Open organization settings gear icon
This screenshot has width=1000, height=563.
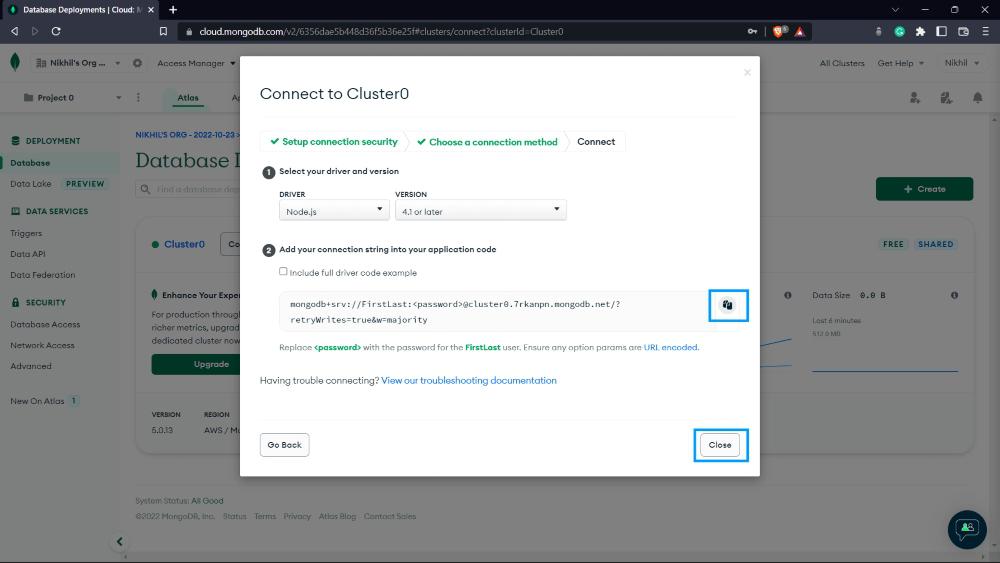(137, 63)
